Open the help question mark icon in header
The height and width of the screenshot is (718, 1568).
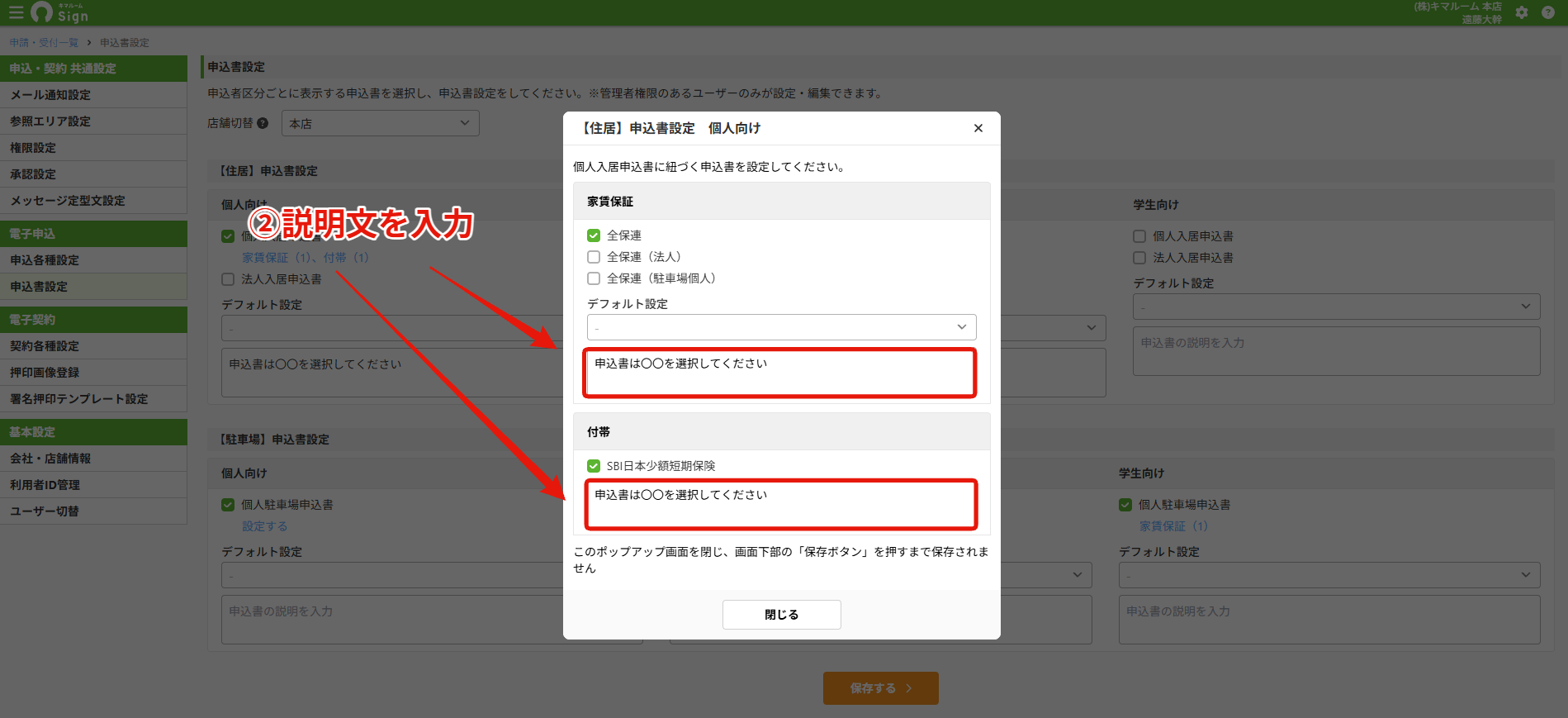click(1548, 12)
